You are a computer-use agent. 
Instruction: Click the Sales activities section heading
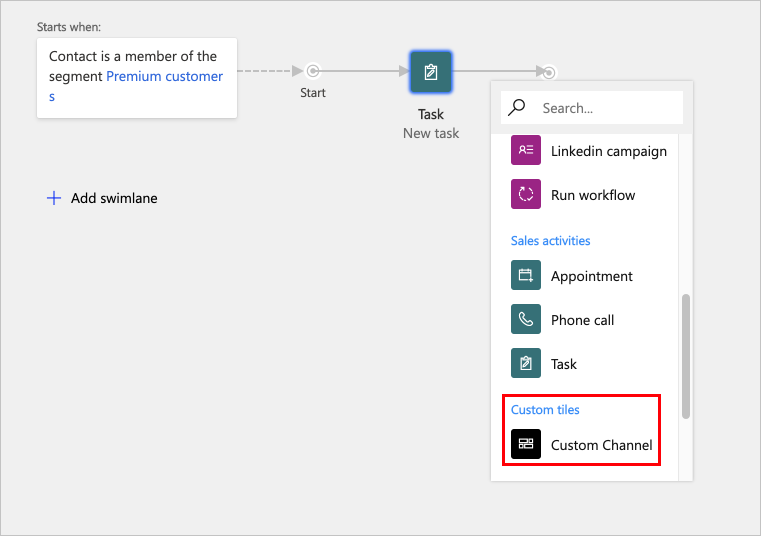(550, 241)
